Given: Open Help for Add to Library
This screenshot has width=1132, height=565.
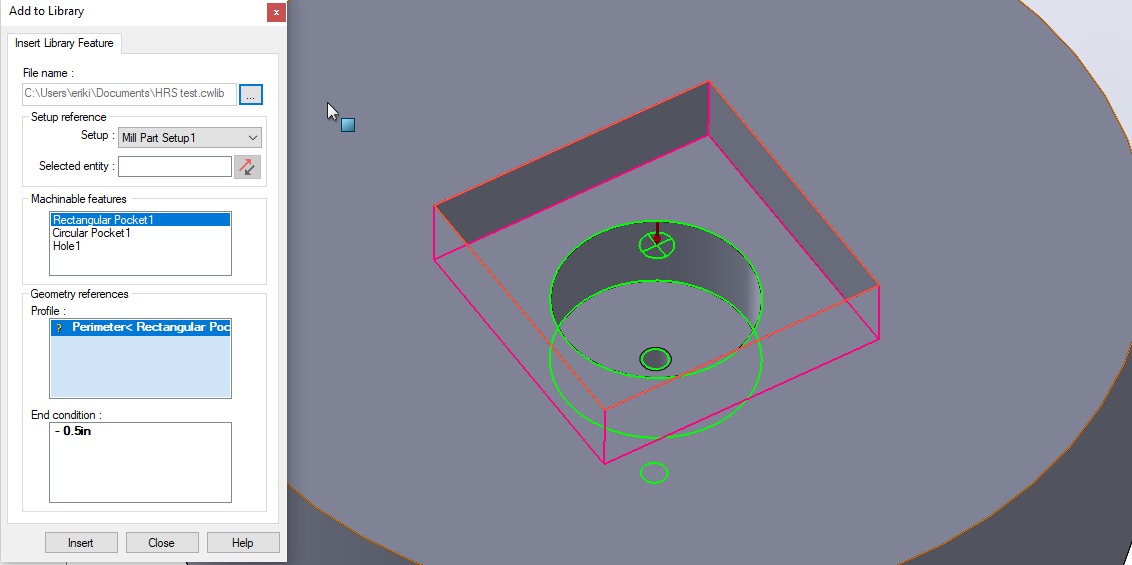Looking at the screenshot, I should 243,543.
